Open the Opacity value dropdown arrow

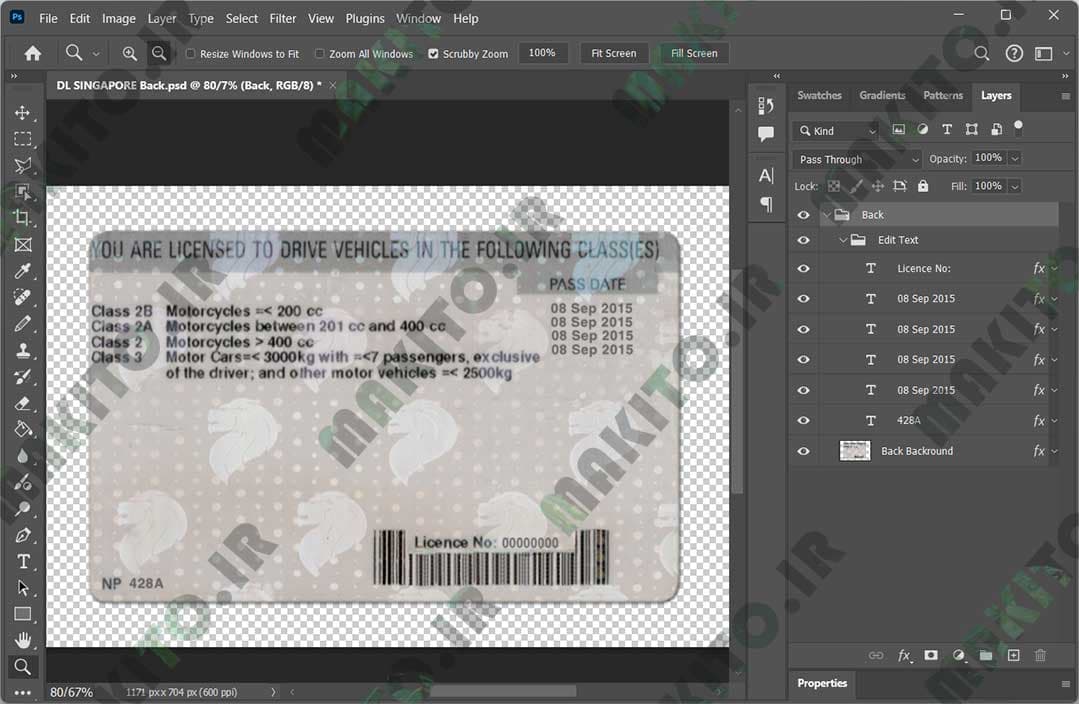click(1015, 158)
